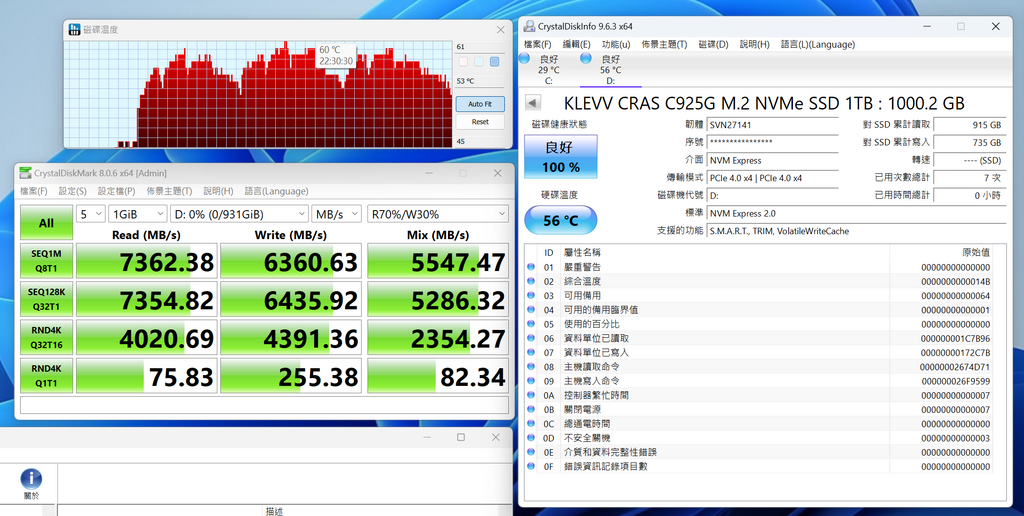Screen dimensions: 1024x516
Task: Click the status orb for 02 綜合溫度
Action: click(531, 282)
